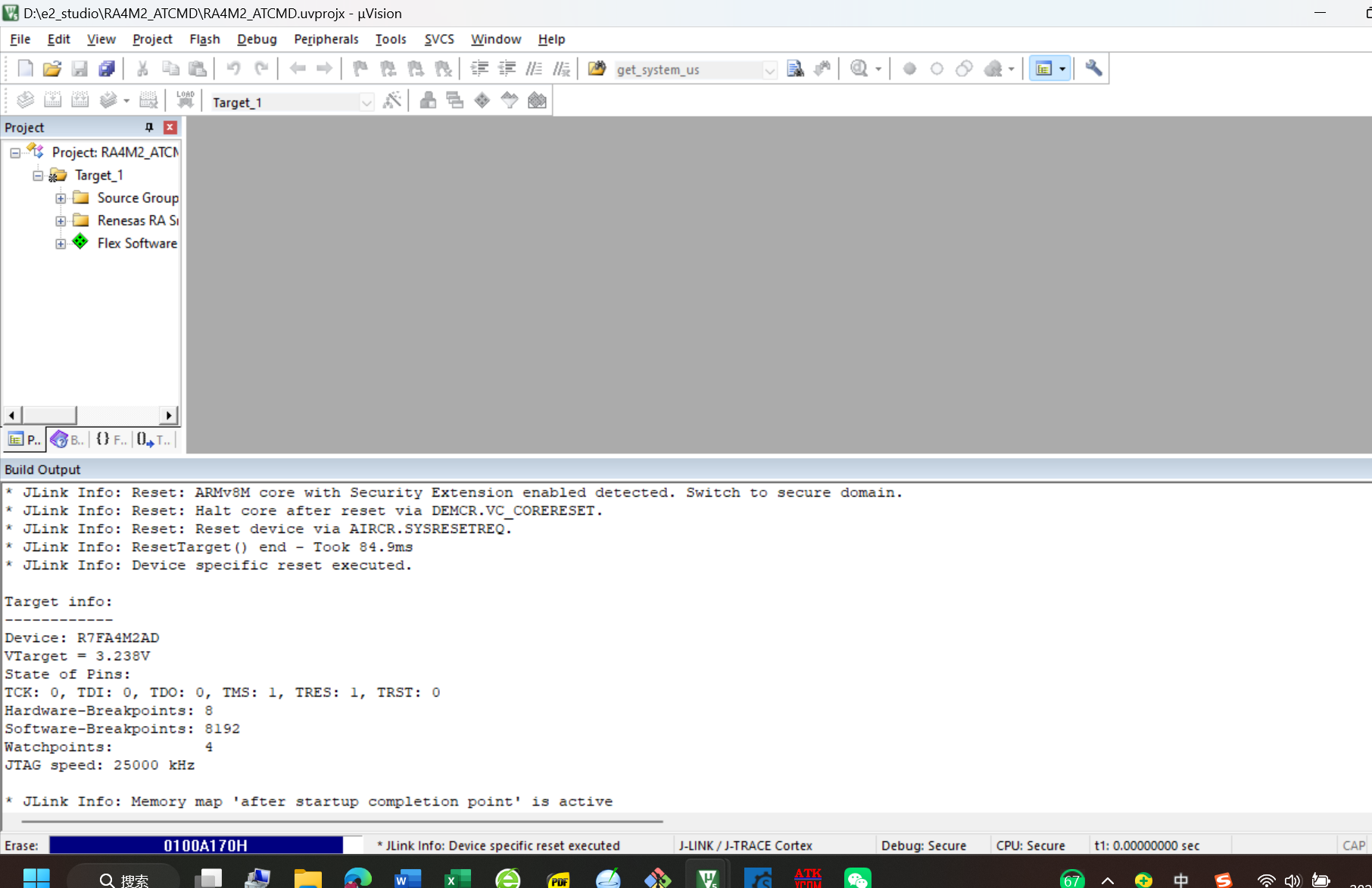Viewport: 1372px width, 888px height.
Task: Open the Peripherals menu
Action: 326,39
